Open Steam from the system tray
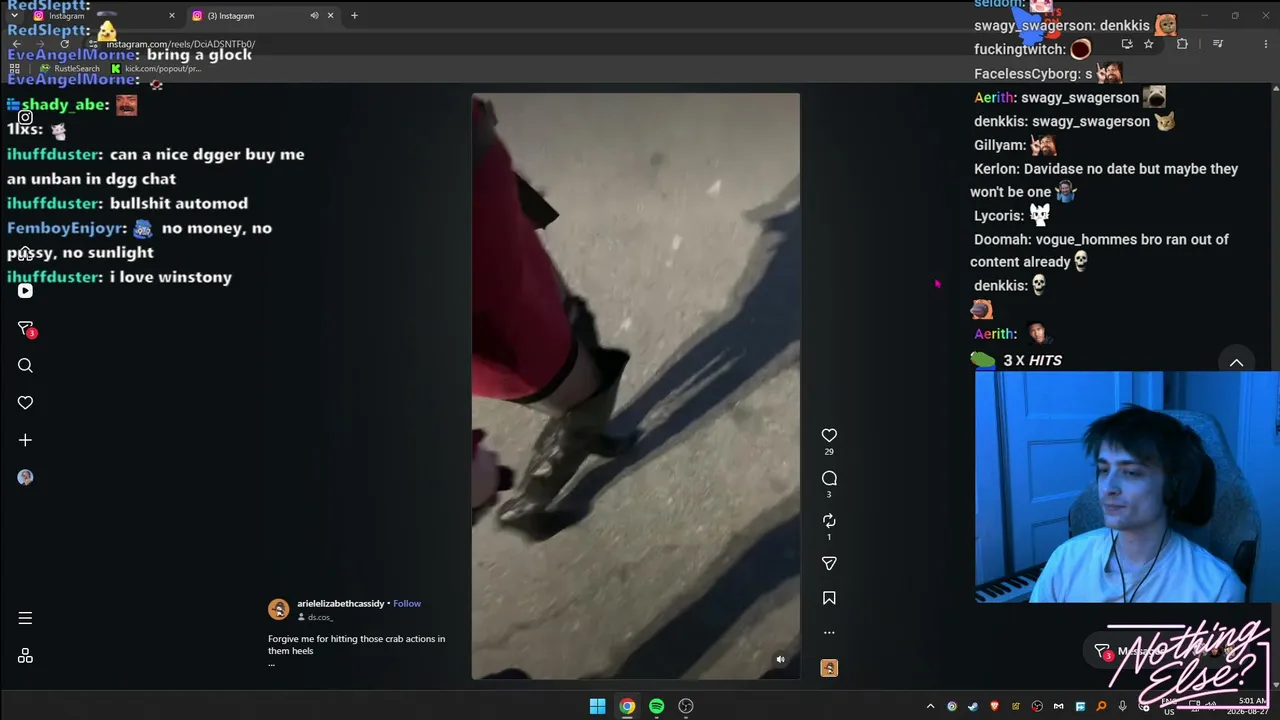 [x=973, y=706]
